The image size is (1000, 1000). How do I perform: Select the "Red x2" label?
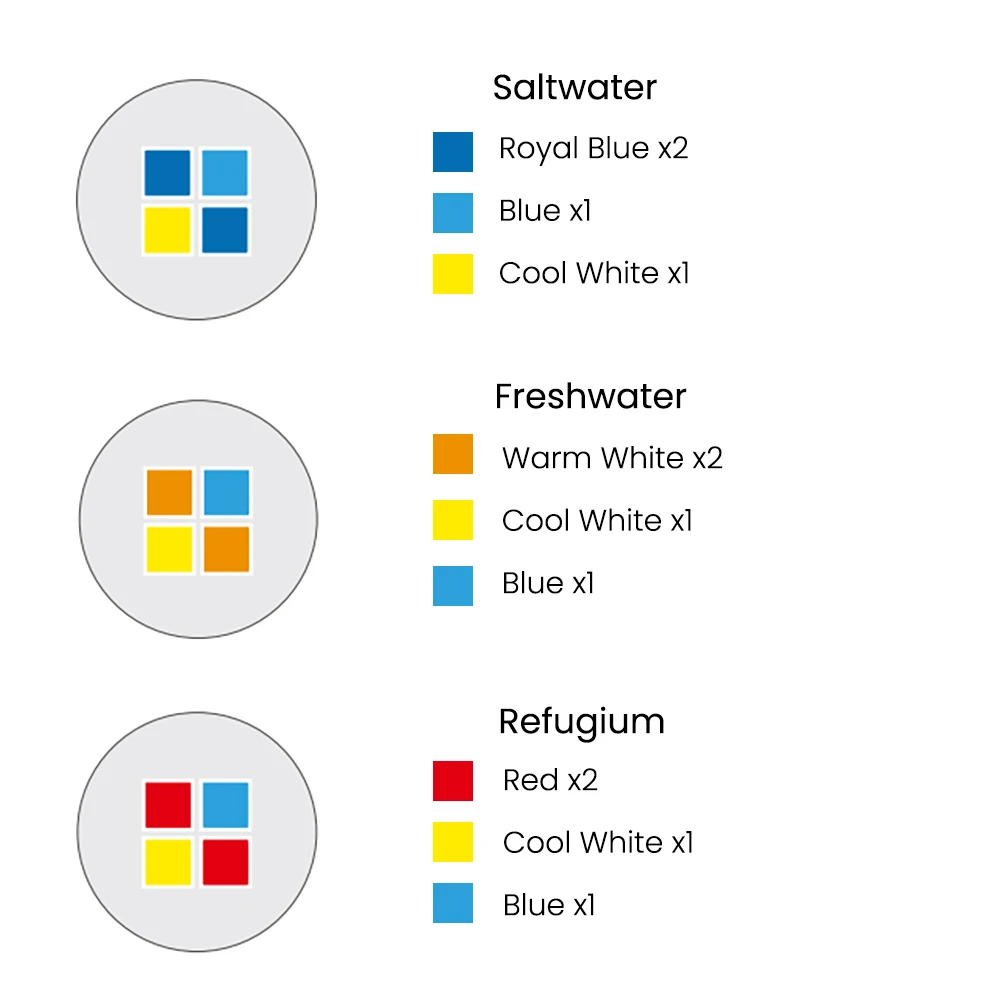(x=550, y=780)
